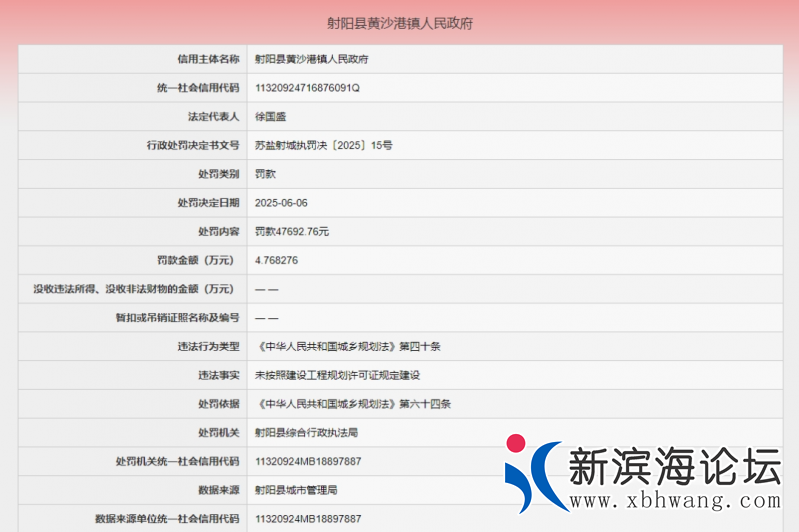This screenshot has height=532, width=799.
Task: Click the 暂扣或吊销证照名称及编号 row label
Action: tap(177, 318)
